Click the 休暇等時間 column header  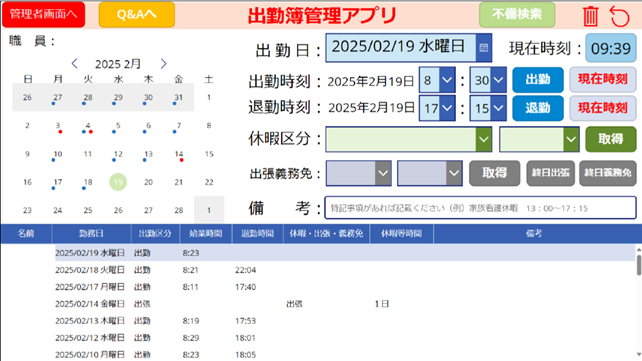[401, 234]
